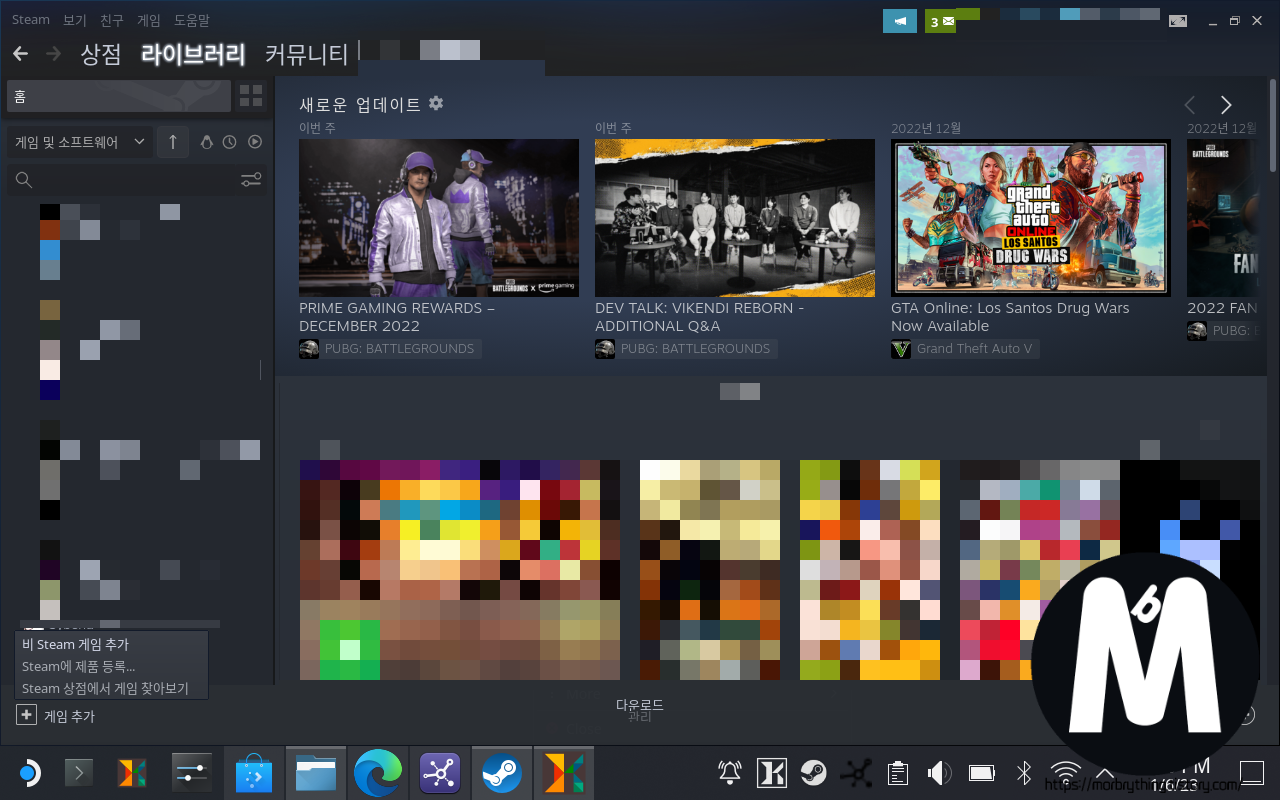Switch to Steam in taskbar
Viewport: 1280px width, 800px height.
click(x=501, y=772)
